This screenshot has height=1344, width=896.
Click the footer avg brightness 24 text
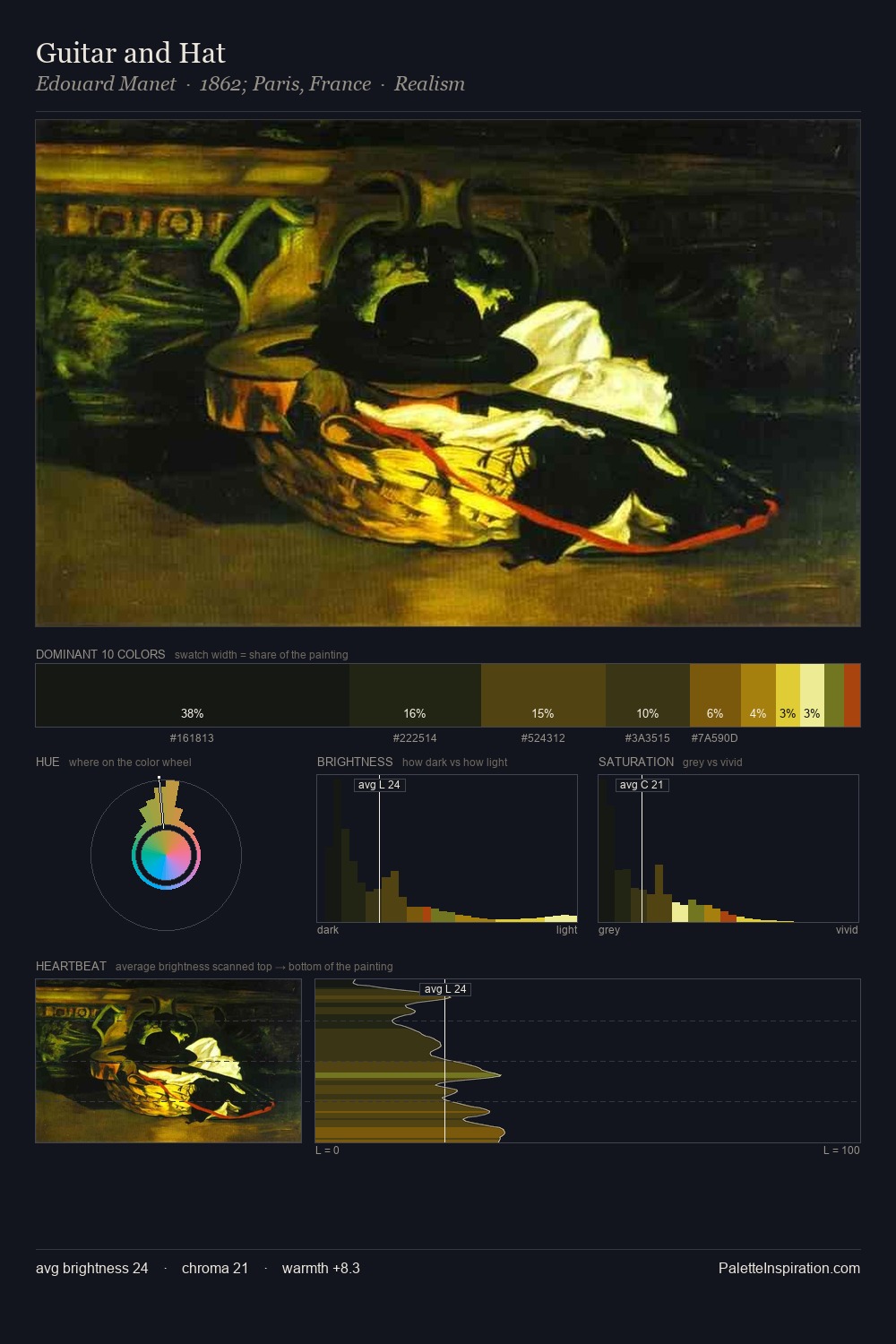pos(92,1268)
